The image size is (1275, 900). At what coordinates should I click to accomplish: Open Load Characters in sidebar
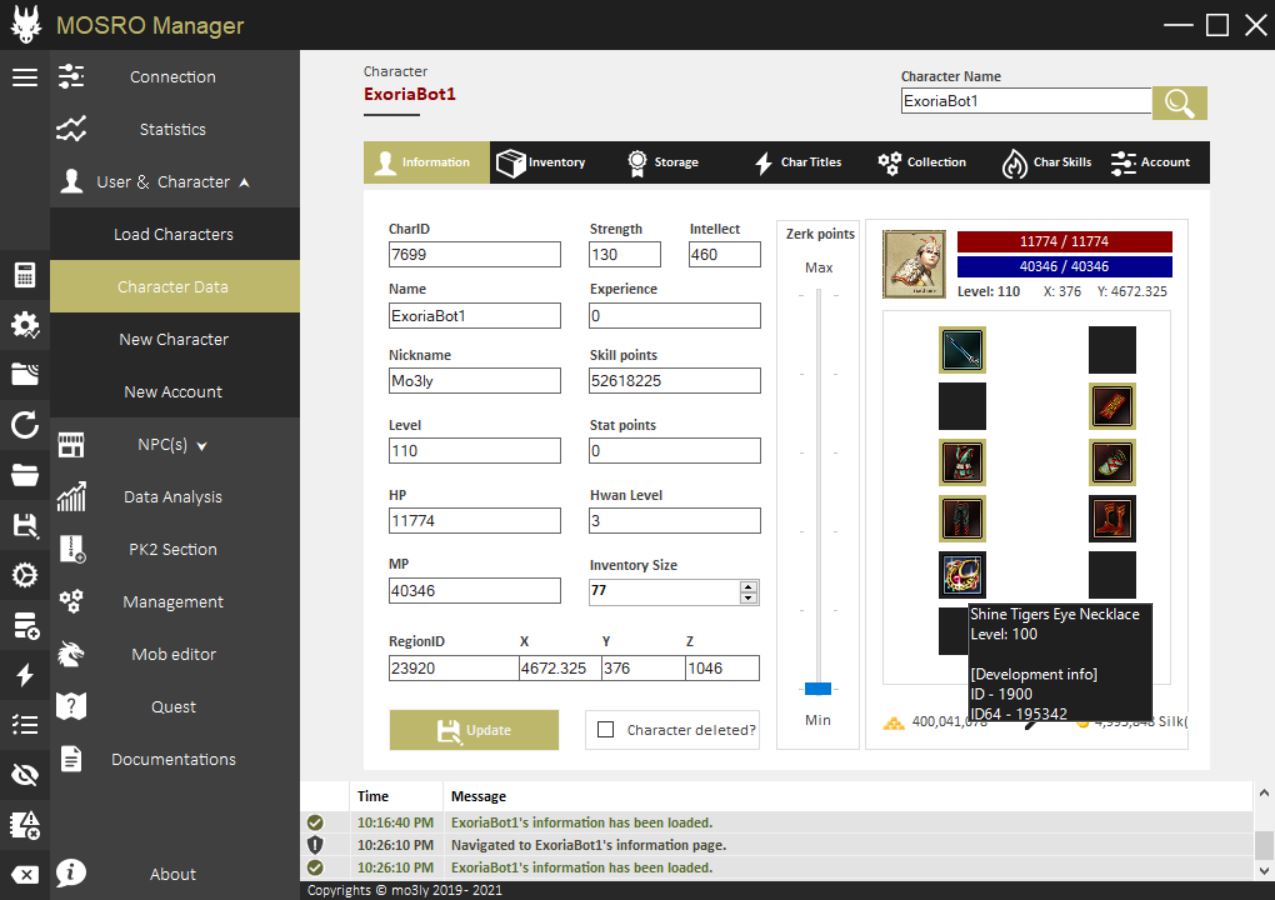pos(174,234)
